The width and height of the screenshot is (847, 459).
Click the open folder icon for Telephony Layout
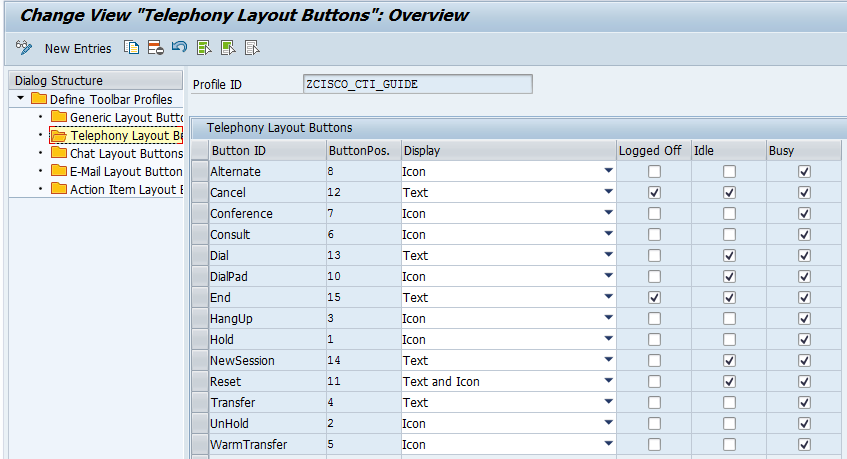point(59,136)
